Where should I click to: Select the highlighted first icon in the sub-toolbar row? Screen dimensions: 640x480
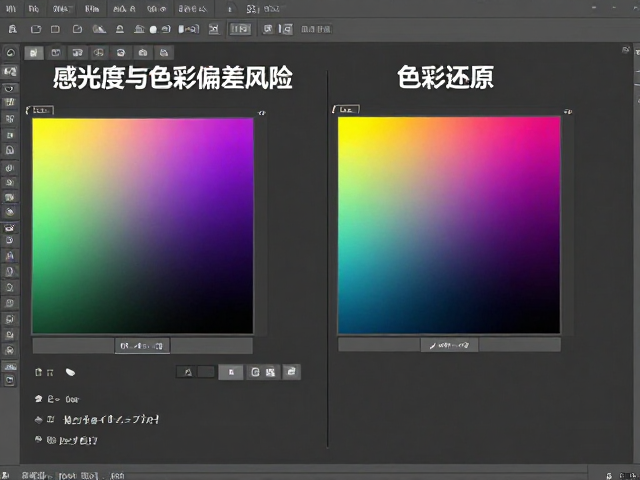tap(34, 53)
